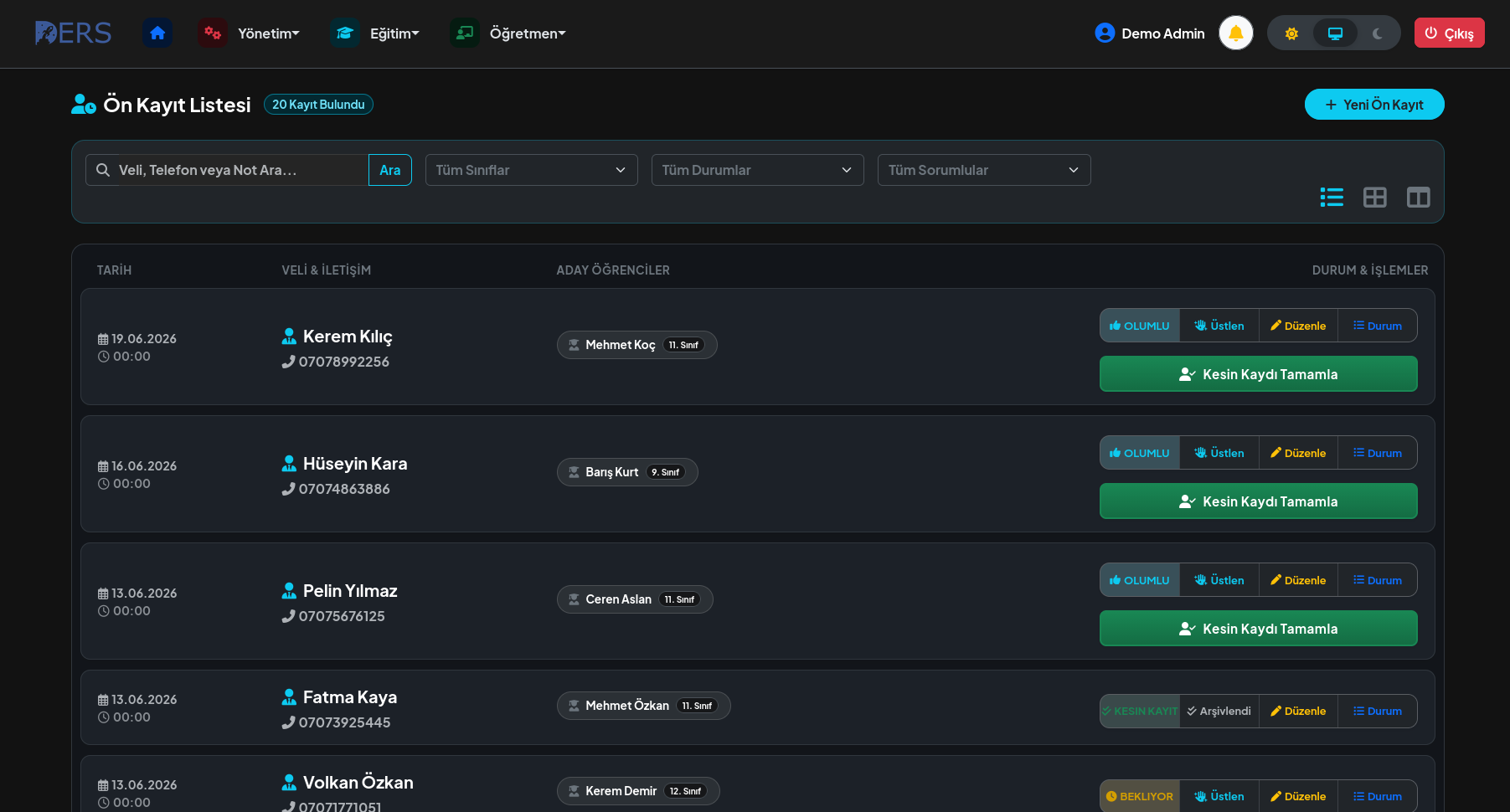Select the Ceren Aslan student chip
The image size is (1510, 812).
(635, 599)
